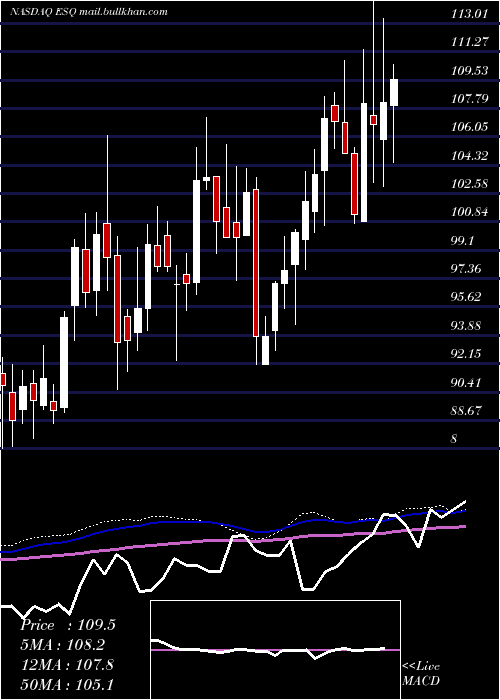Select the 90.41 price axis label
Image resolution: width=500 pixels, height=700 pixels.
[x=467, y=383]
